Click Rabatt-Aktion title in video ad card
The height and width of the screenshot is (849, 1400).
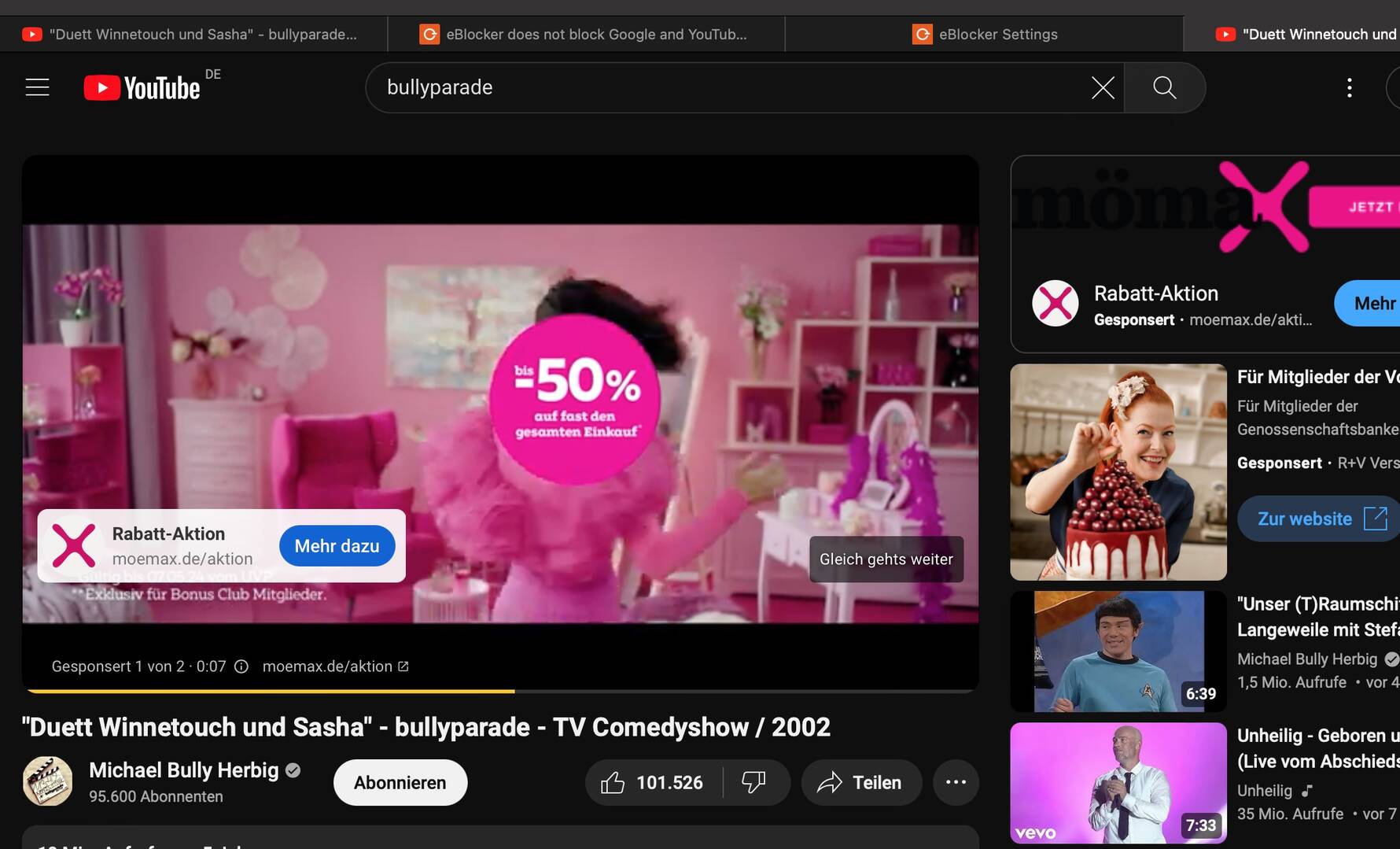pos(168,533)
